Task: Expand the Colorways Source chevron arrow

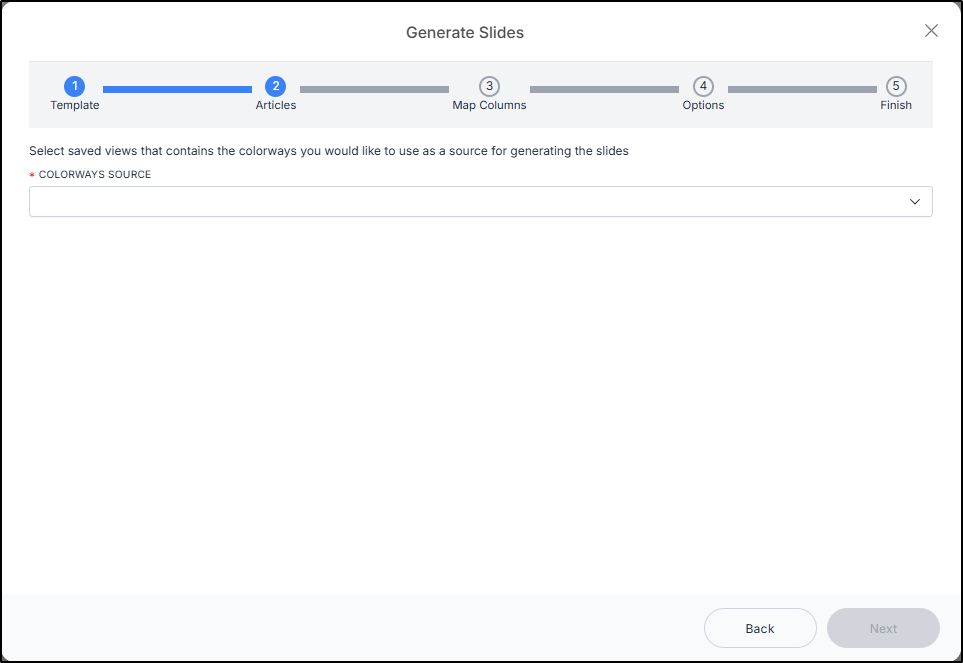Action: (914, 201)
